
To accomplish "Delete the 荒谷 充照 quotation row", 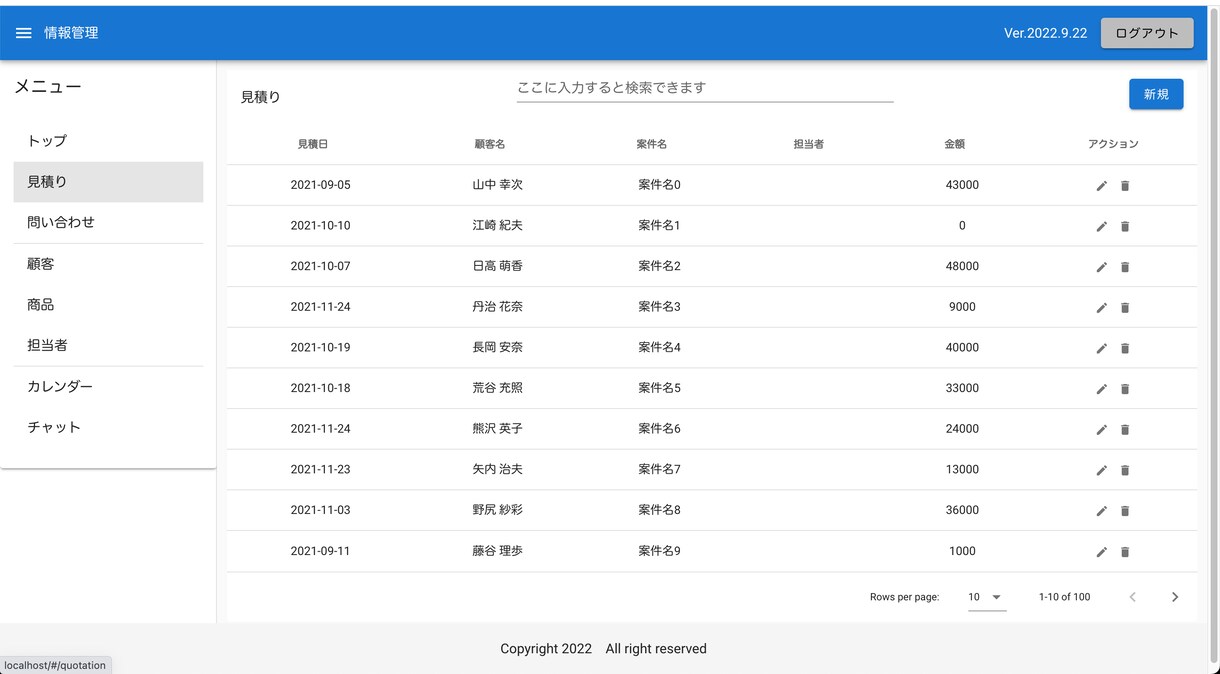I will (x=1124, y=389).
